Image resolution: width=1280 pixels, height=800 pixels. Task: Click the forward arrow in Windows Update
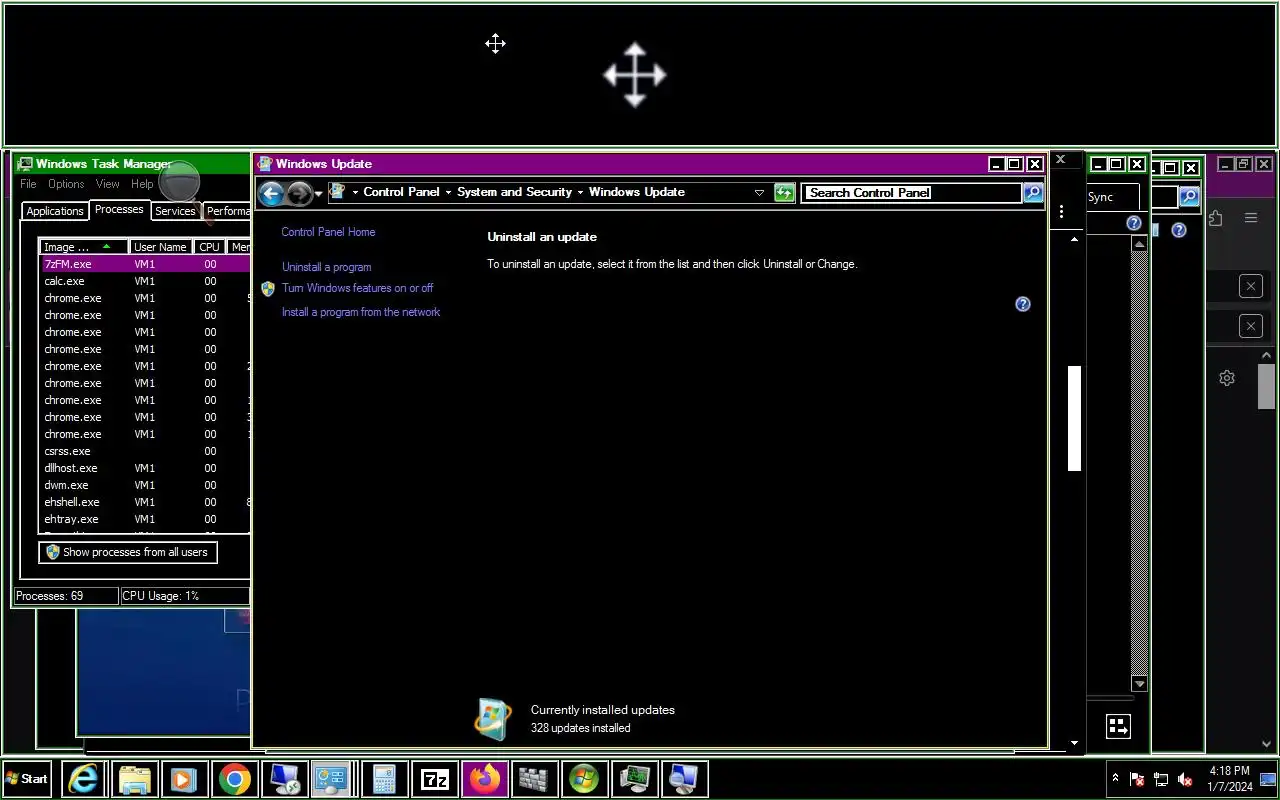pyautogui.click(x=299, y=193)
